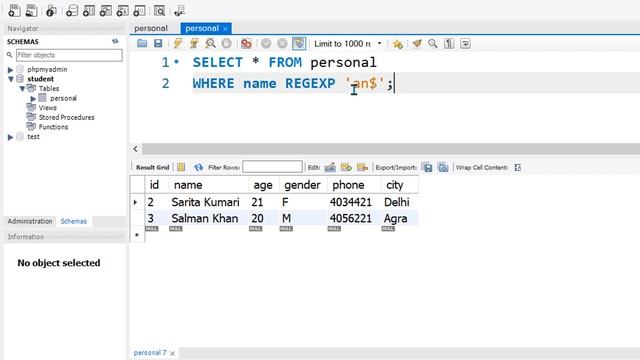
Task: Import records from external file
Action: 443,167
